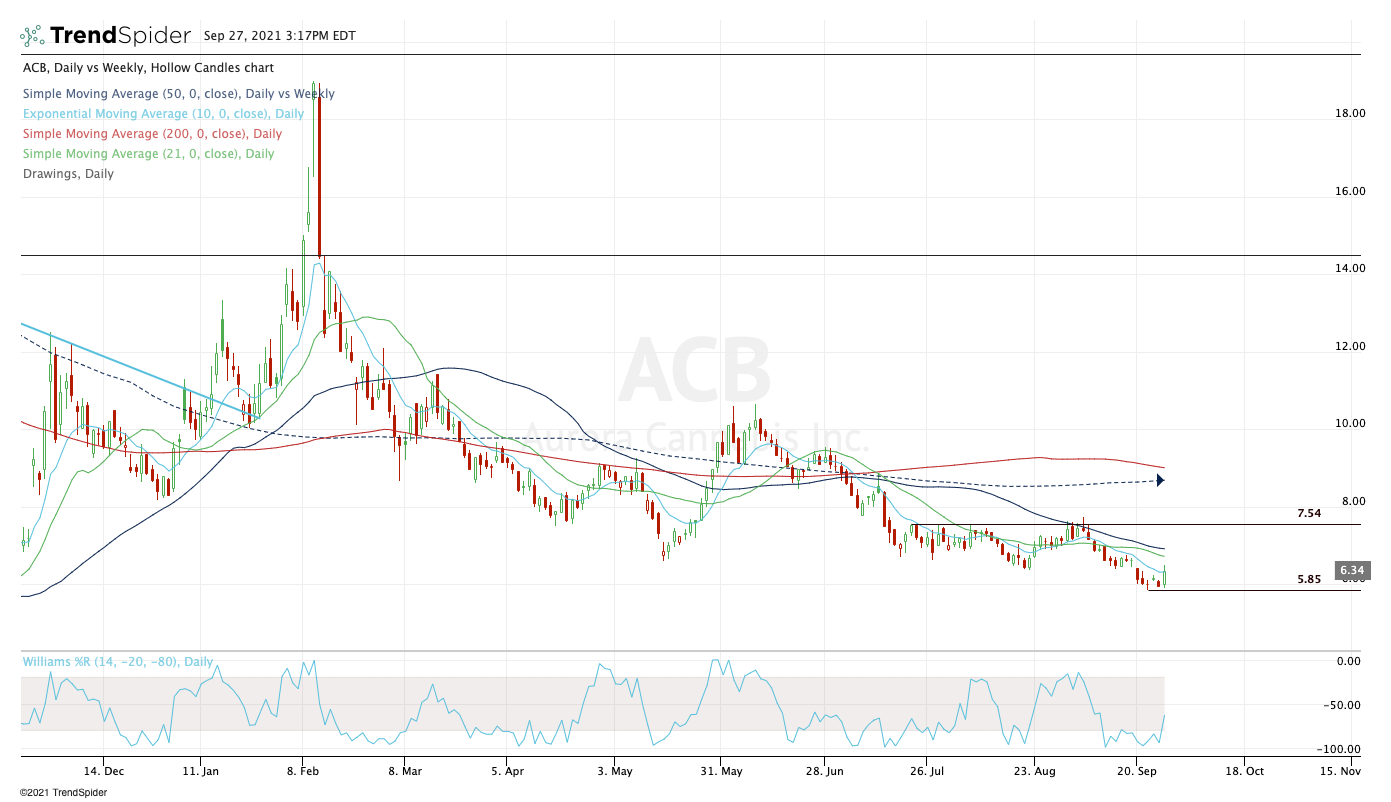Select the 50 Simple Moving Average legend entry
This screenshot has width=1391, height=802.
tap(178, 94)
